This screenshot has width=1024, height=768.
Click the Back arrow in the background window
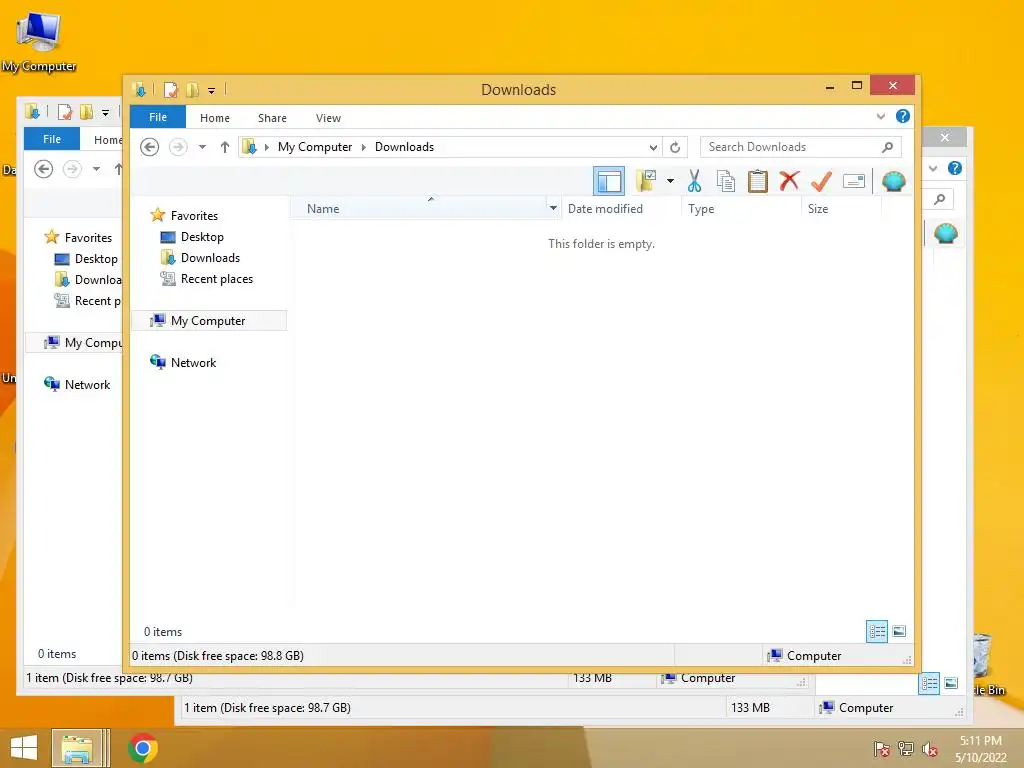point(44,169)
